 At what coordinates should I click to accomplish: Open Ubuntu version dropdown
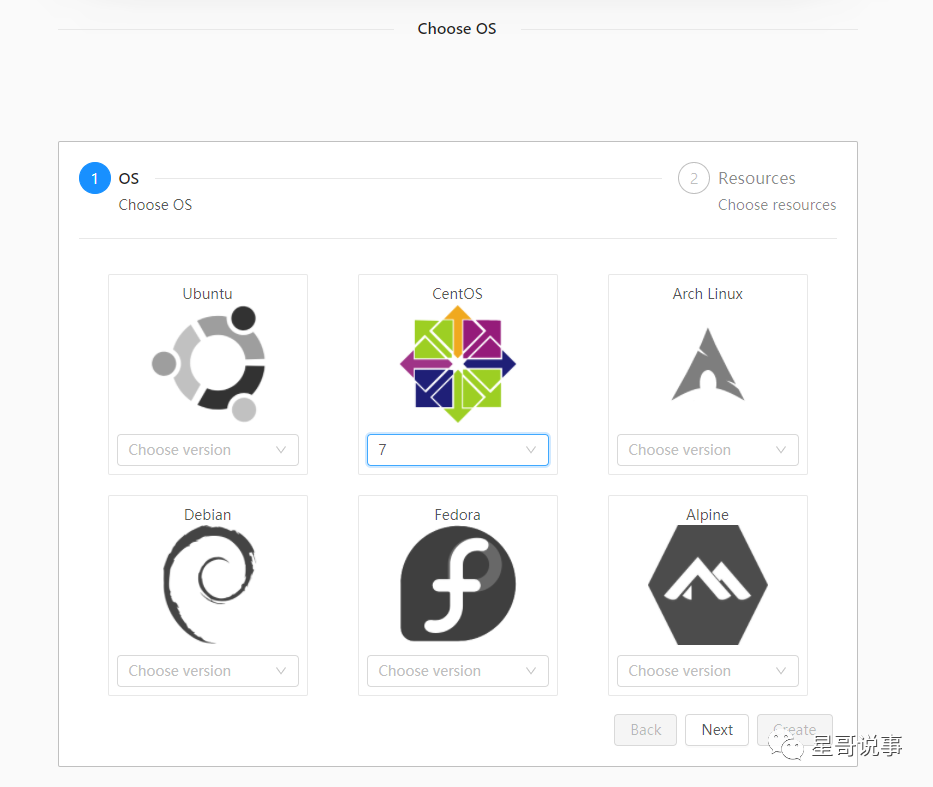tap(208, 450)
